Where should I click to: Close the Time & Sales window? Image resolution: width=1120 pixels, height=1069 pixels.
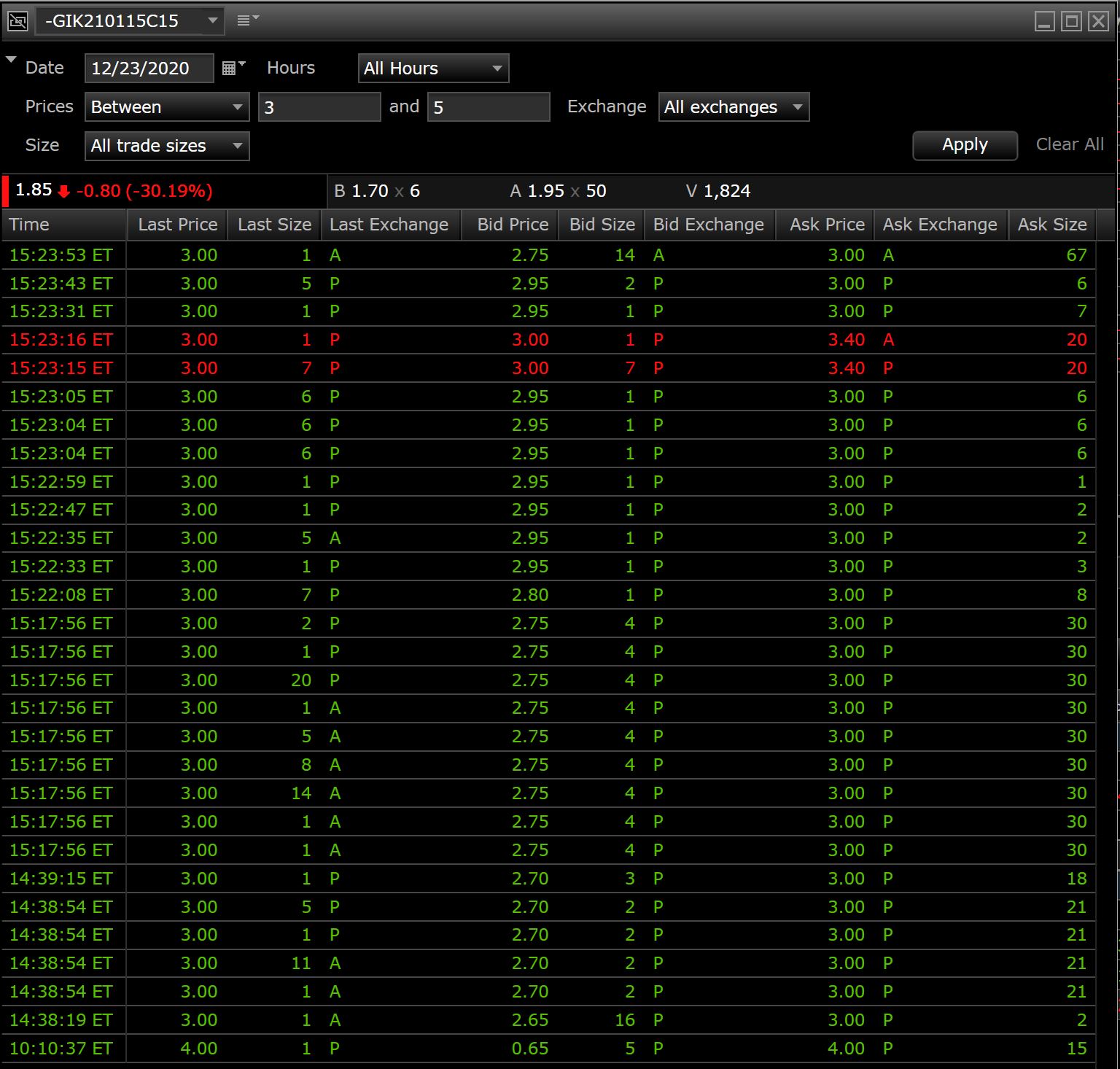tap(1098, 21)
